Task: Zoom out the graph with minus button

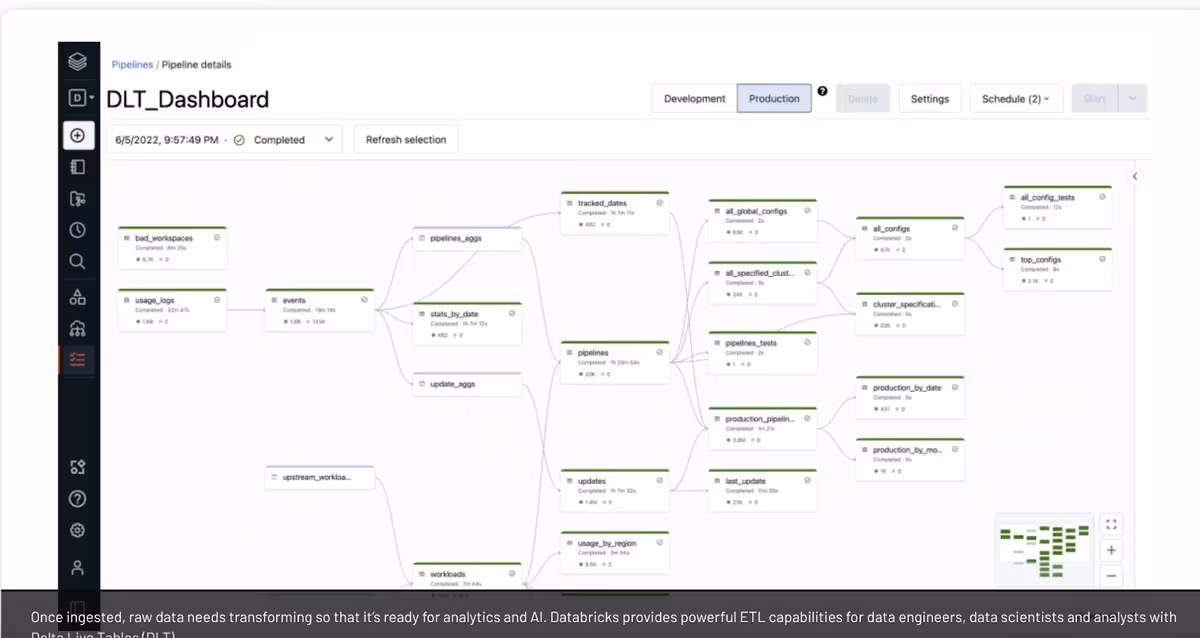Action: point(1111,576)
